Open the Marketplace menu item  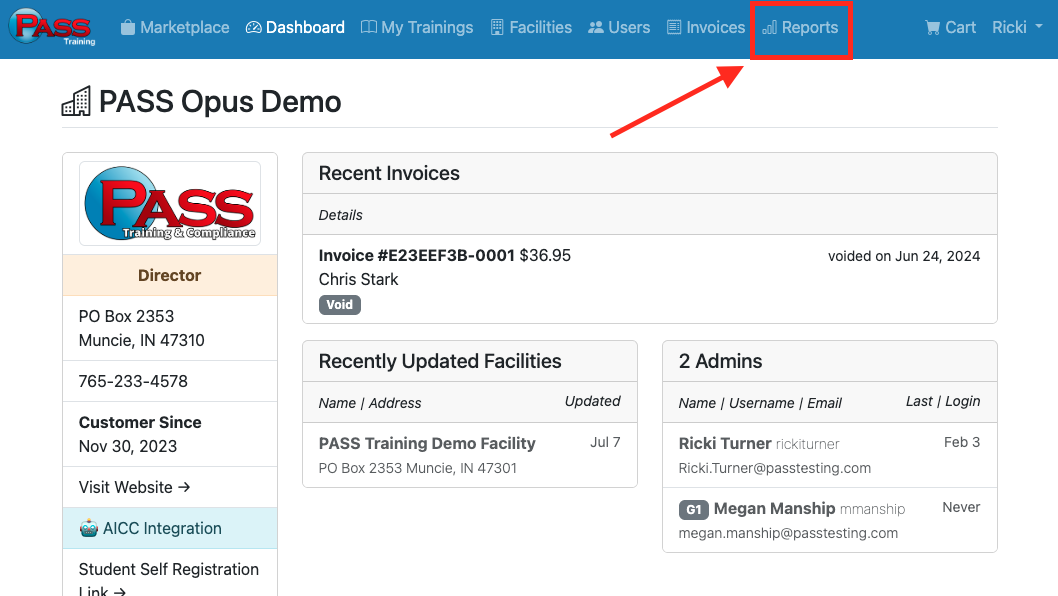pyautogui.click(x=175, y=28)
